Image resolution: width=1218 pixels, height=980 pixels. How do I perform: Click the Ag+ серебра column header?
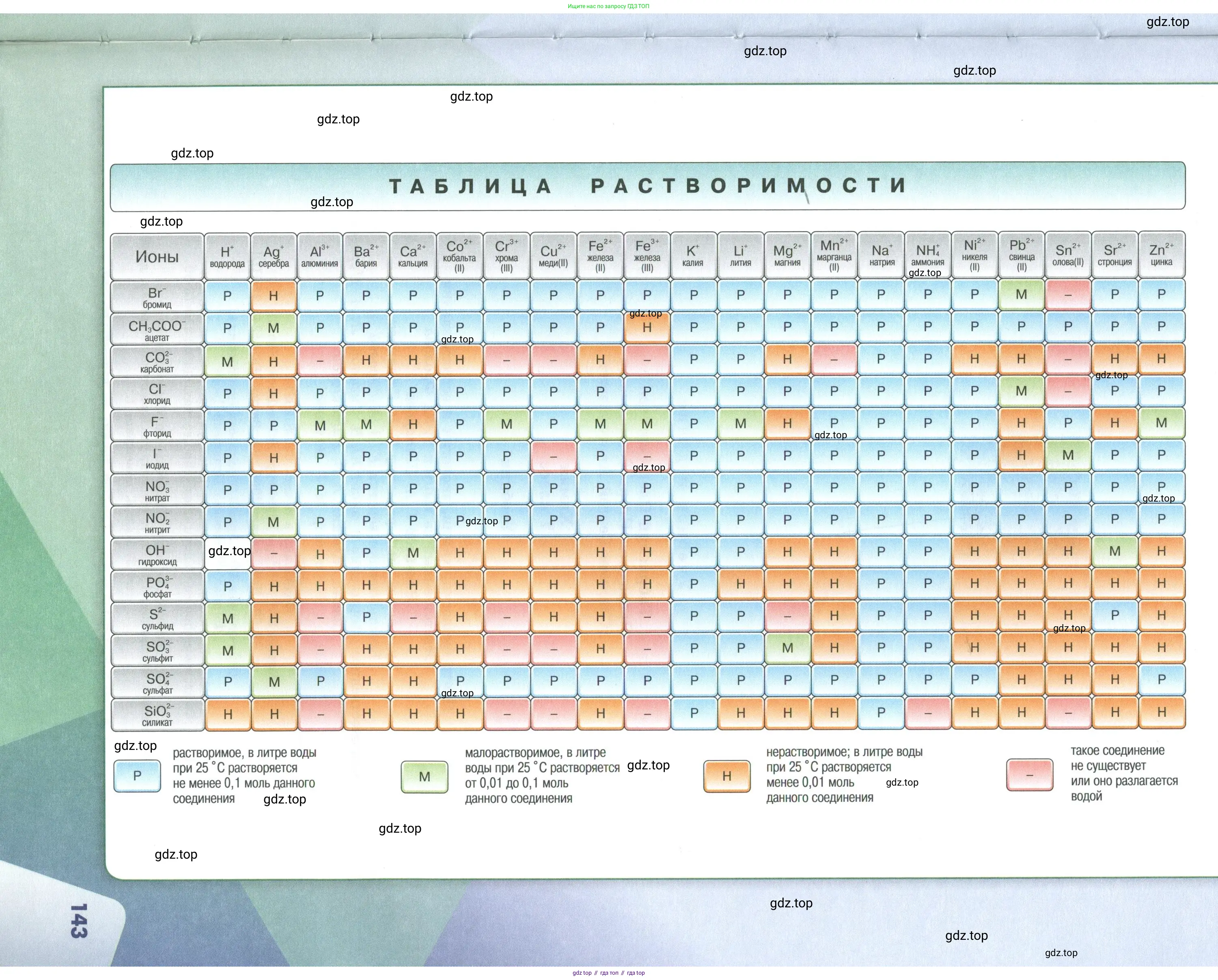(274, 256)
